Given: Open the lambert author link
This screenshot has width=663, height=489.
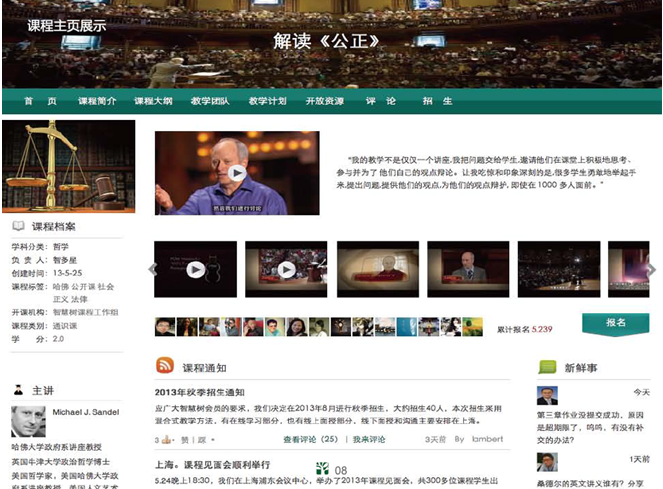Looking at the screenshot, I should click(x=488, y=439).
